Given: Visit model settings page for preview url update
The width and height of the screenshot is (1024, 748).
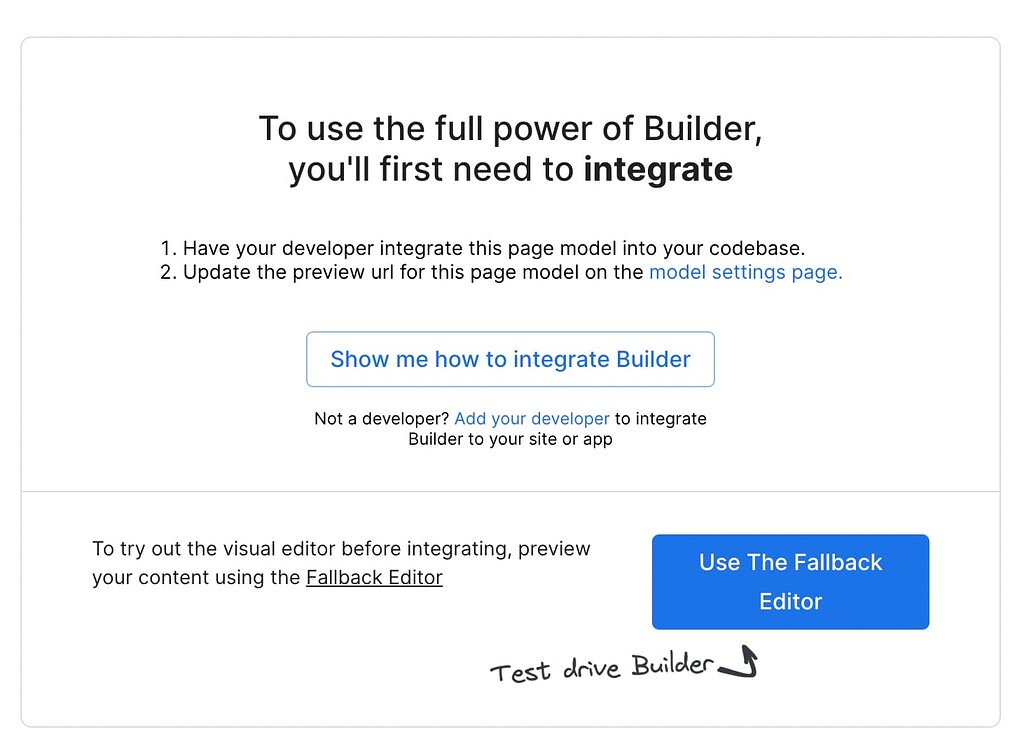Looking at the screenshot, I should 744,272.
